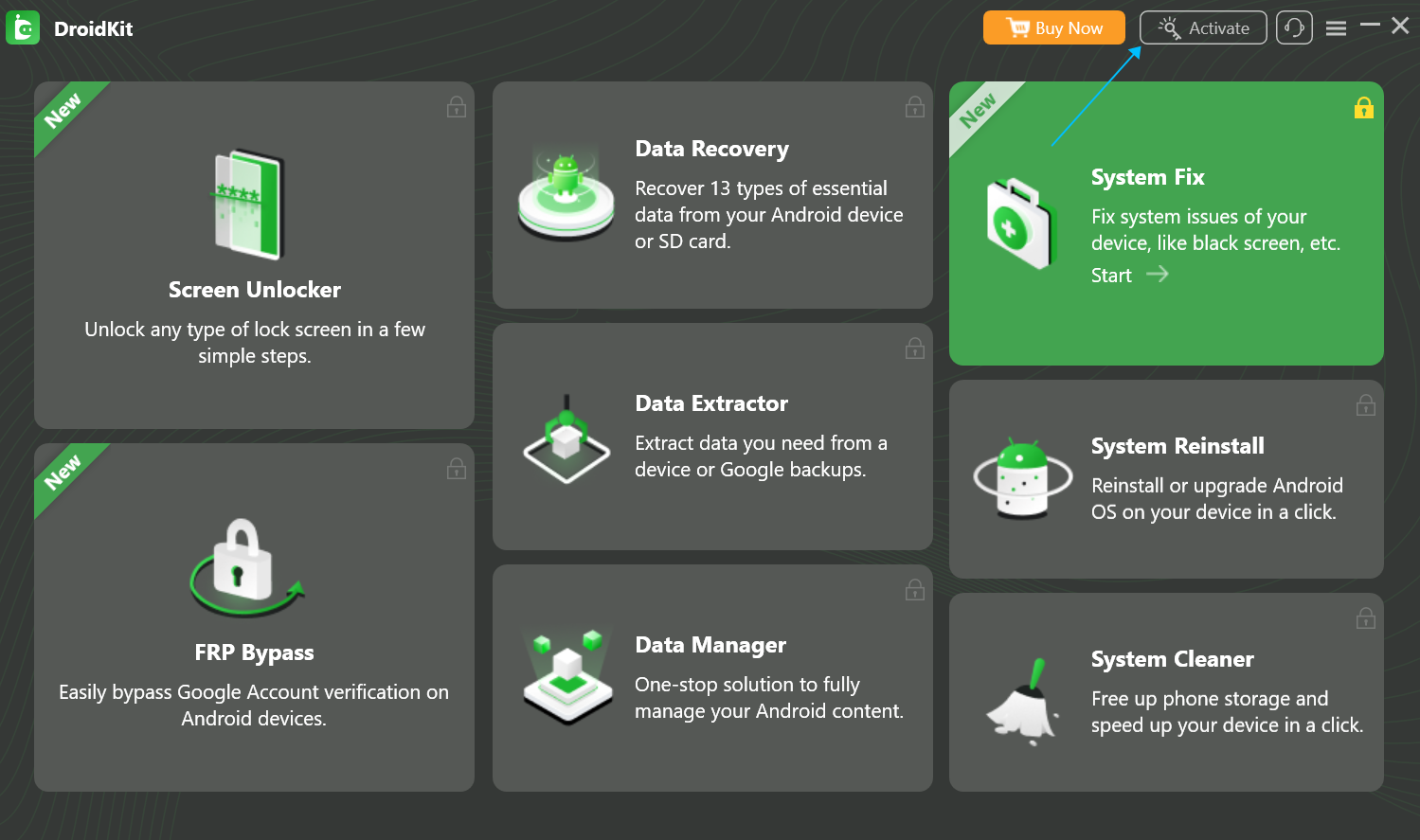Click the lock icon on System Cleaner card
This screenshot has width=1420, height=840.
[x=1366, y=618]
